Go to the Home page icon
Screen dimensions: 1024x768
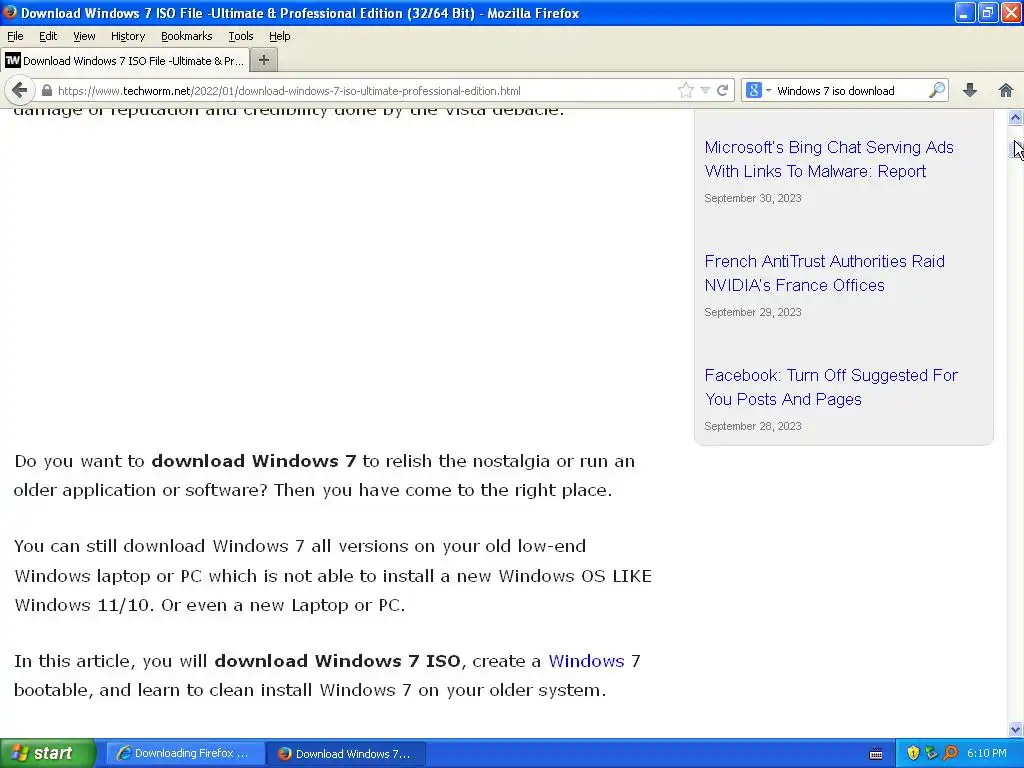click(1006, 90)
